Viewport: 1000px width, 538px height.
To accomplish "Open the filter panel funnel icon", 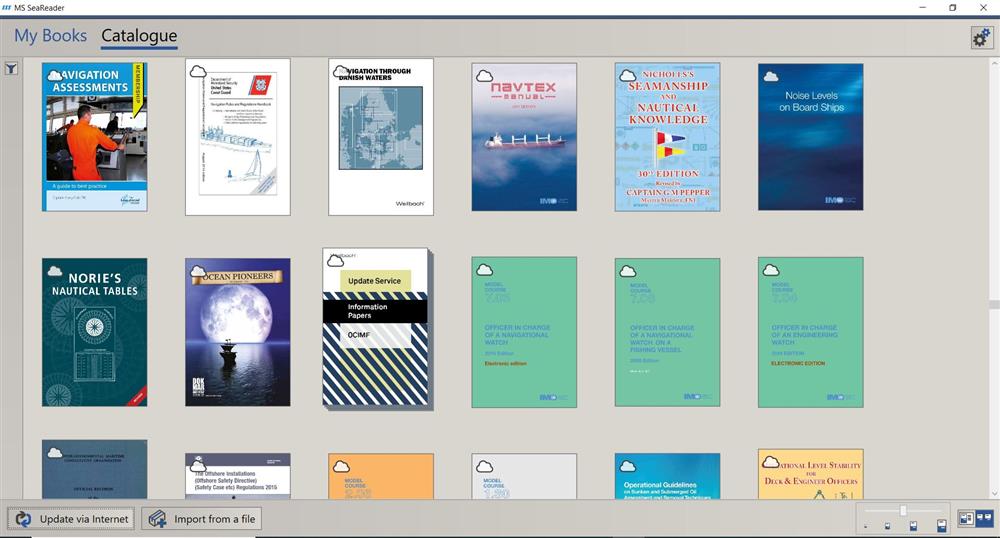I will click(11, 69).
